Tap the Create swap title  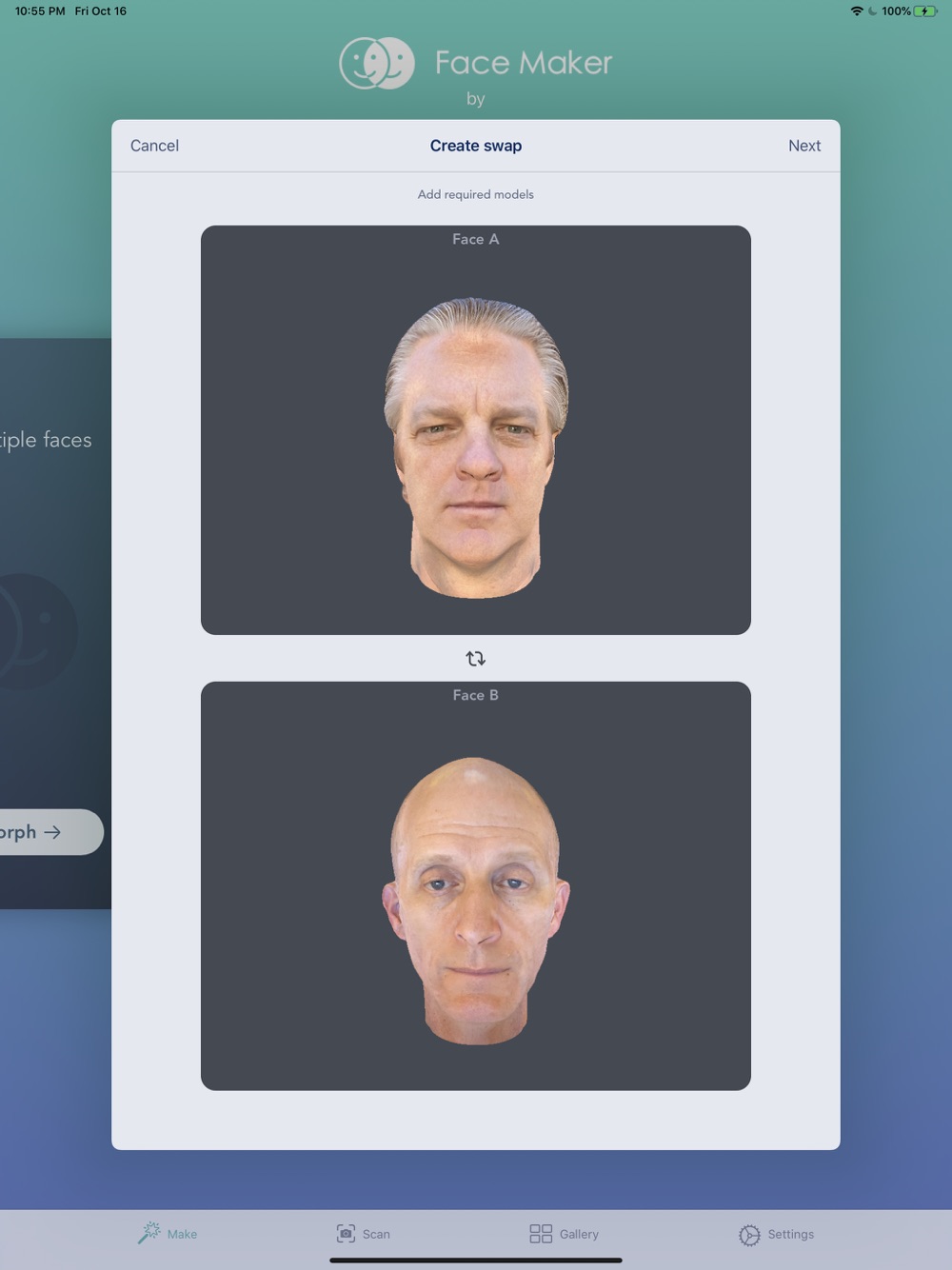coord(476,146)
